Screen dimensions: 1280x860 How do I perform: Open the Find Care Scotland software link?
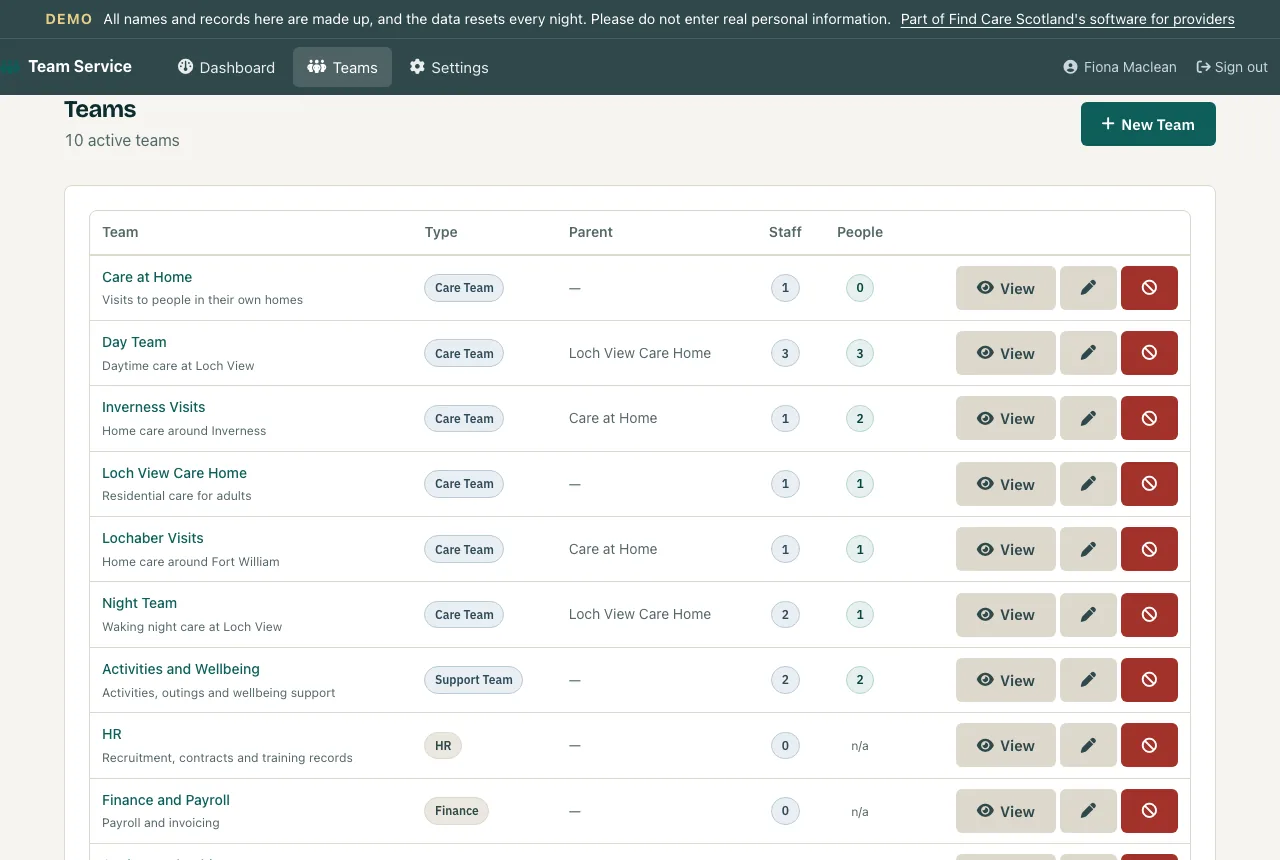click(1067, 19)
